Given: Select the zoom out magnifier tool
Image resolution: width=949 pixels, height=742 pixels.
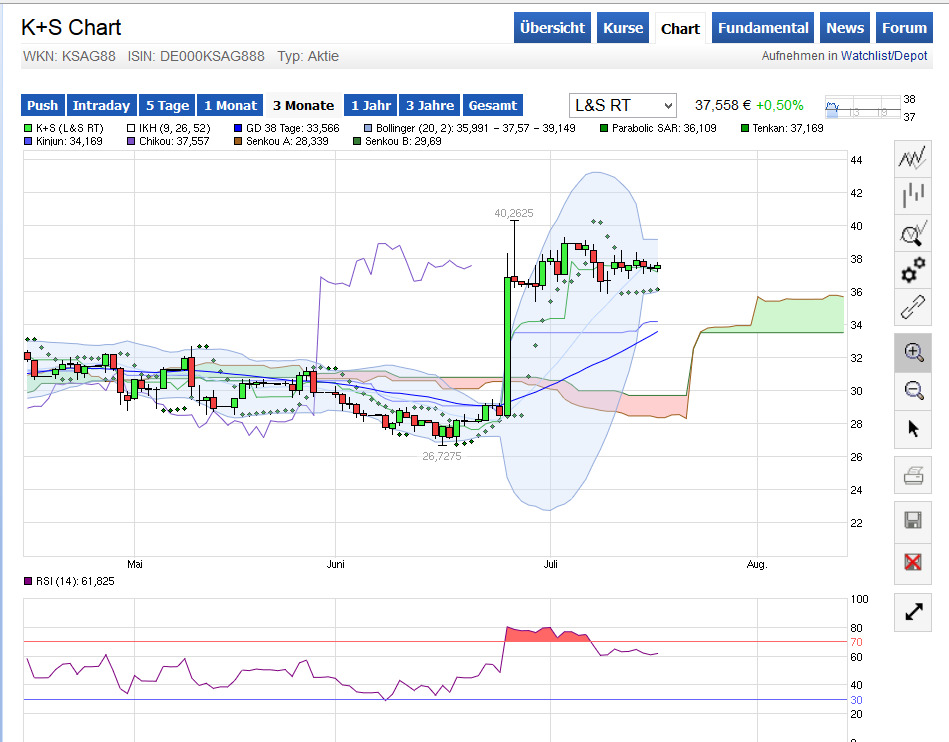Looking at the screenshot, I should 912,390.
